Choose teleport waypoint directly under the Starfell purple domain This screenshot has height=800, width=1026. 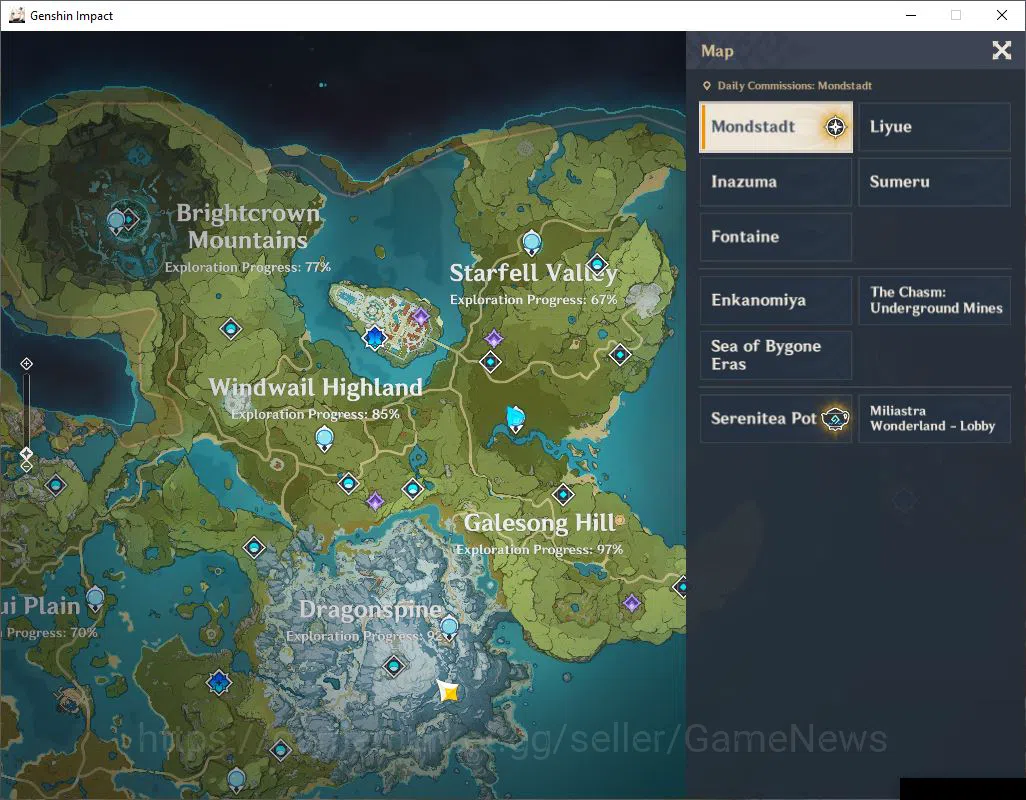(x=490, y=361)
